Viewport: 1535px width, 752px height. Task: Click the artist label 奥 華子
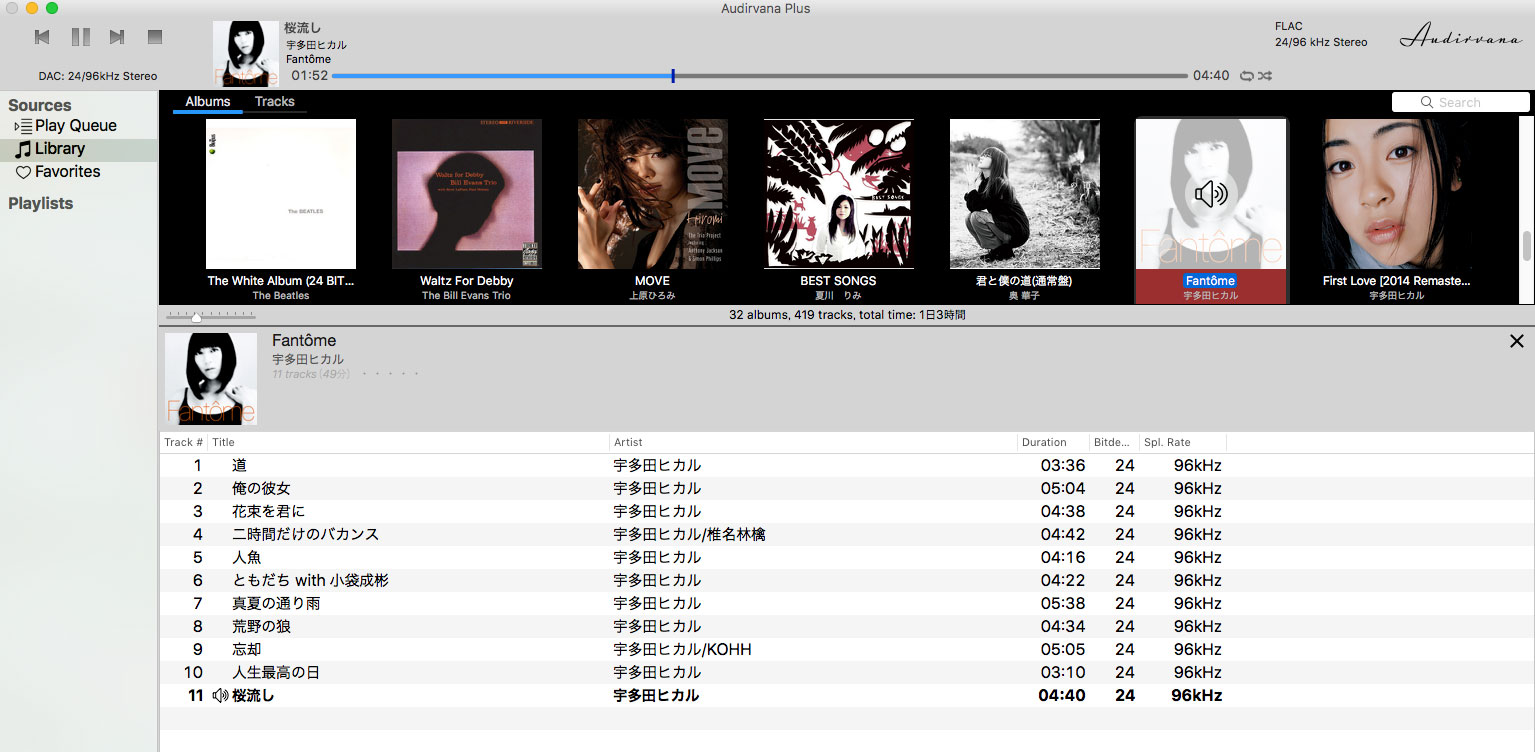(1024, 296)
